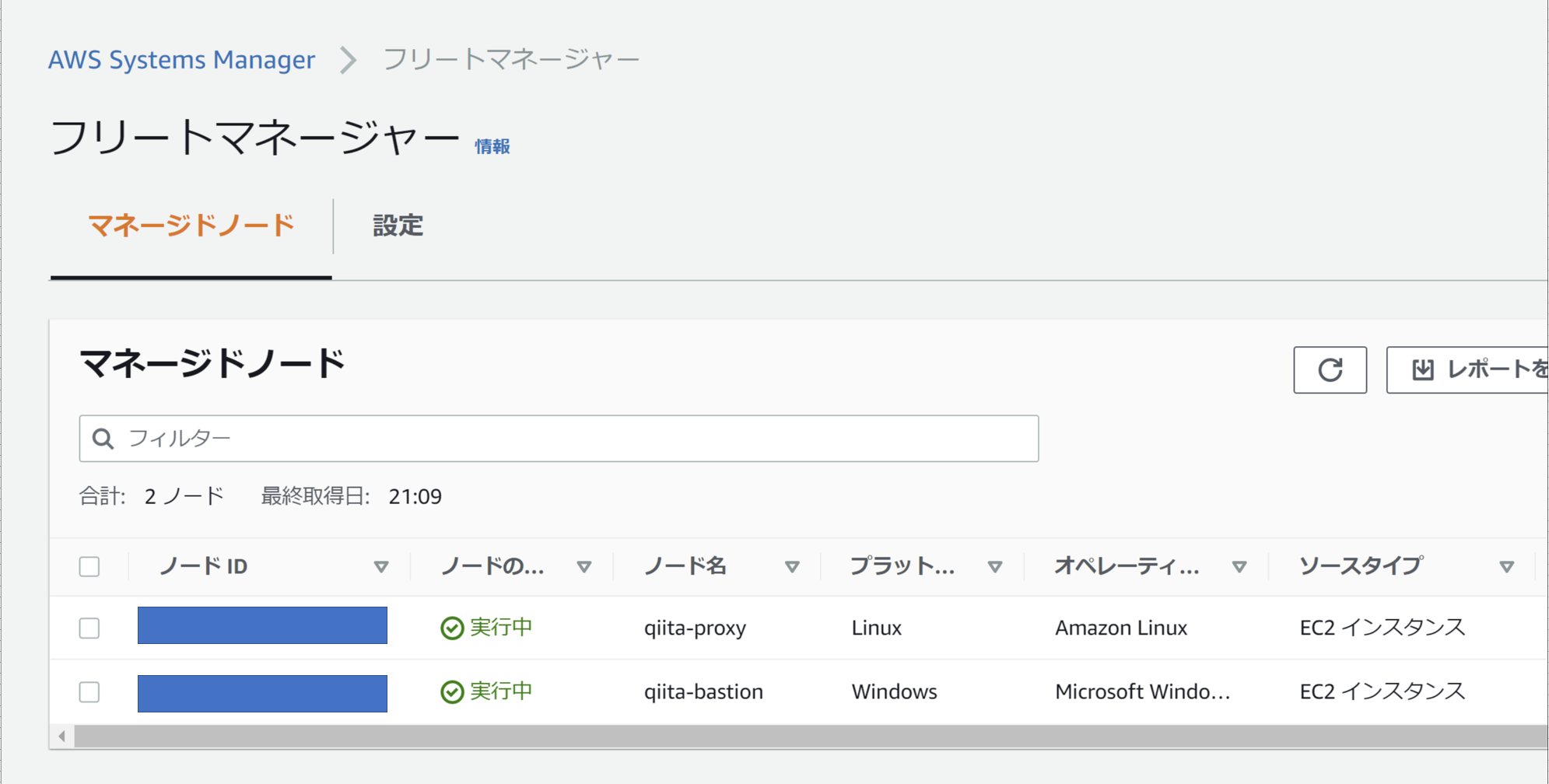Viewport: 1549px width, 784px height.
Task: Open the ノード ID column sort dropdown
Action: (x=381, y=567)
